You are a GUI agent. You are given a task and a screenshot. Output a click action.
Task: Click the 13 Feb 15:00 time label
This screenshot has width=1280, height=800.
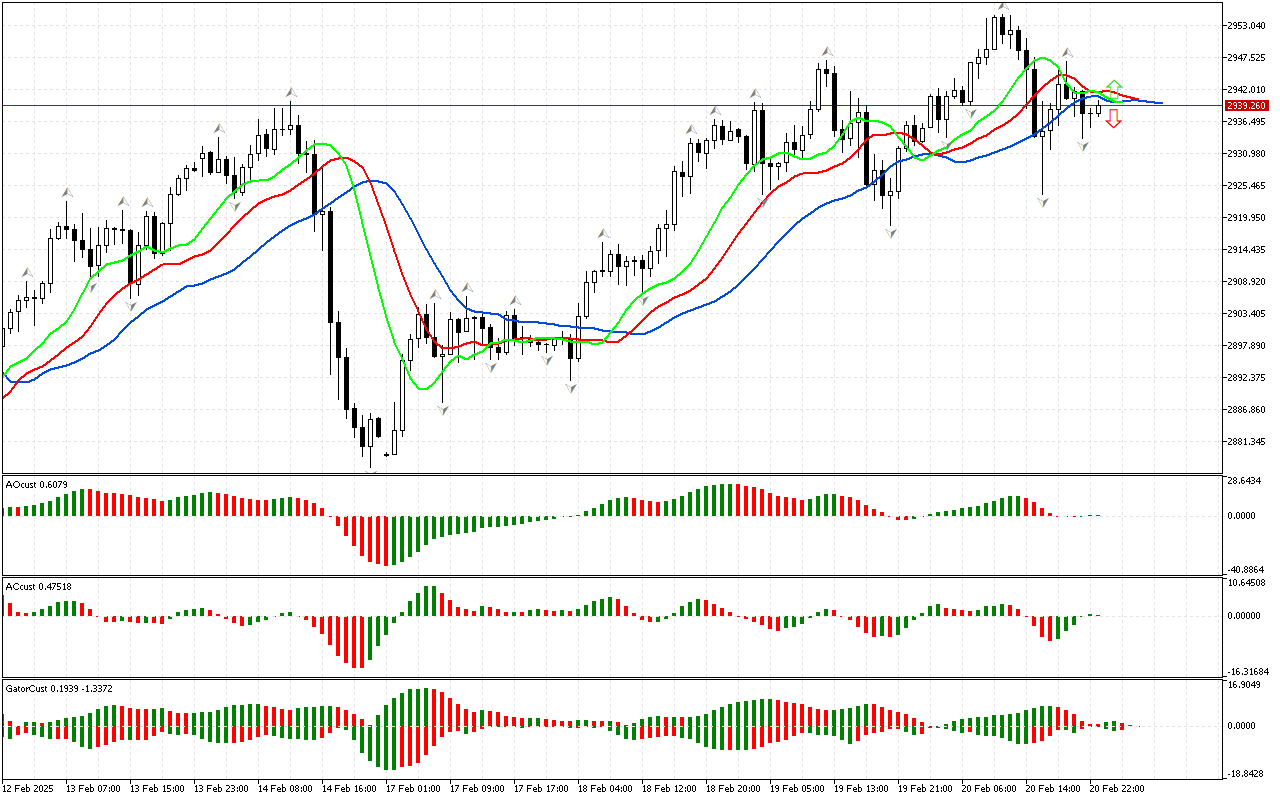click(x=157, y=789)
